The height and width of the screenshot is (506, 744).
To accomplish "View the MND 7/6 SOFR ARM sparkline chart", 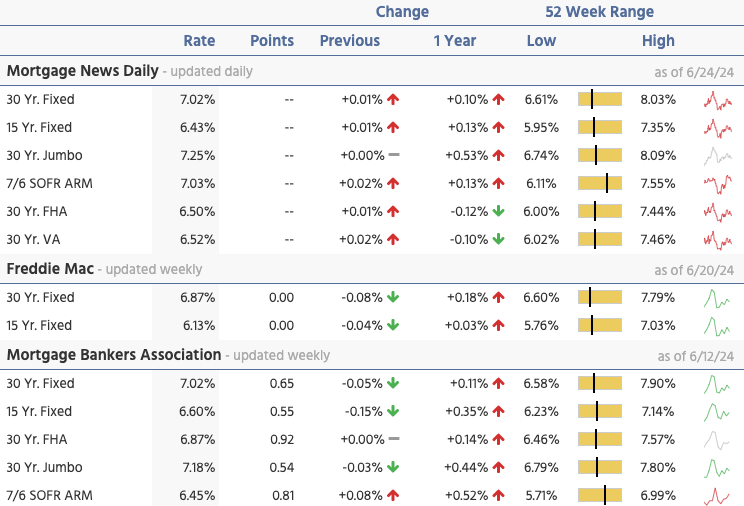I will click(x=718, y=184).
